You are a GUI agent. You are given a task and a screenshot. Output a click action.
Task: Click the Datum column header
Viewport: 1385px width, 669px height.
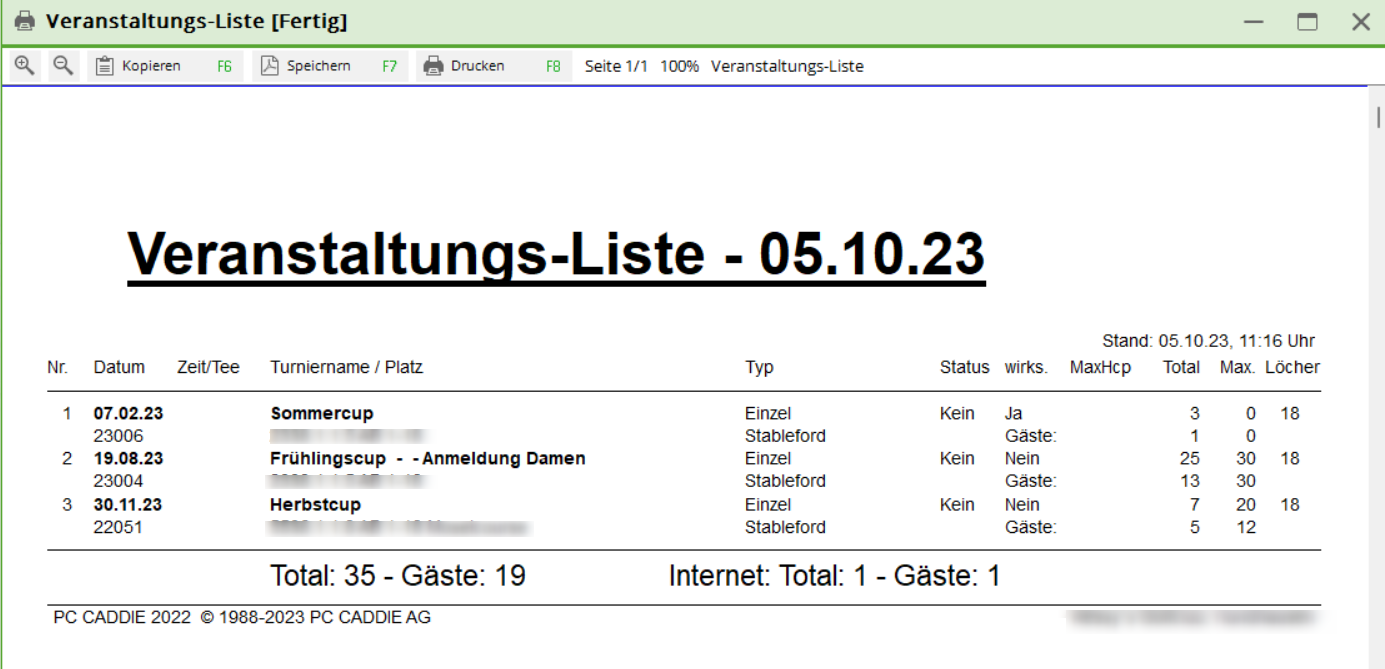(119, 367)
